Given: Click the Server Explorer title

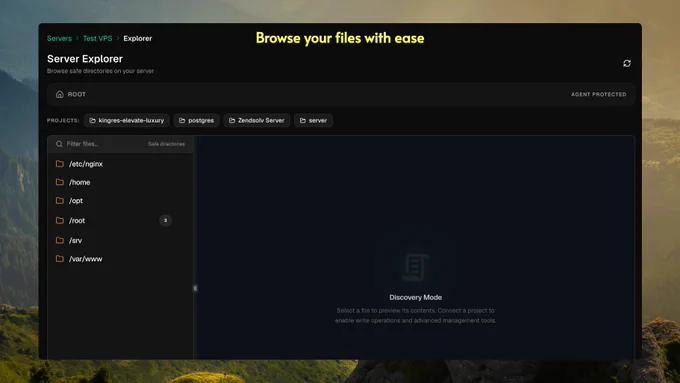Looking at the screenshot, I should [x=85, y=59].
